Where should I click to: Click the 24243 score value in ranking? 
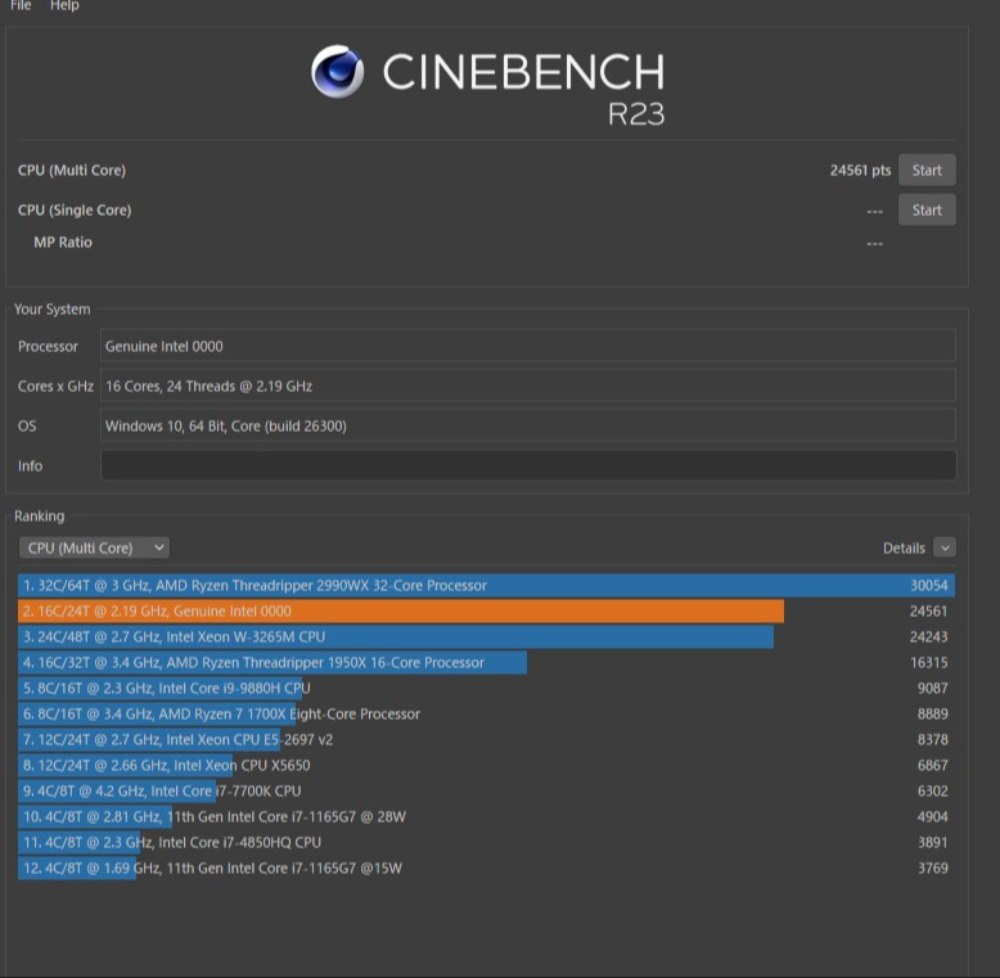click(x=929, y=637)
